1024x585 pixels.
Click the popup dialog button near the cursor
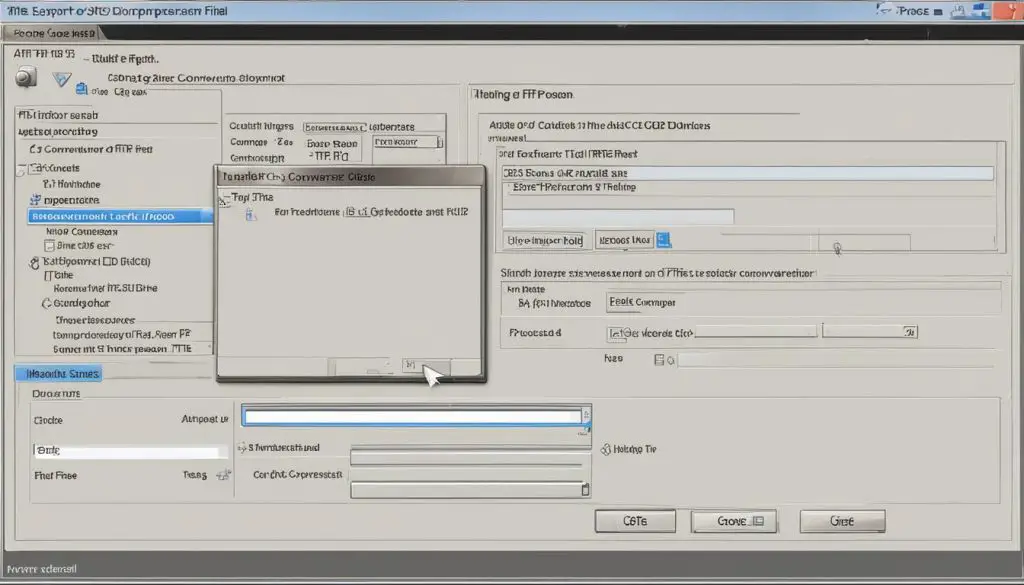pyautogui.click(x=425, y=366)
